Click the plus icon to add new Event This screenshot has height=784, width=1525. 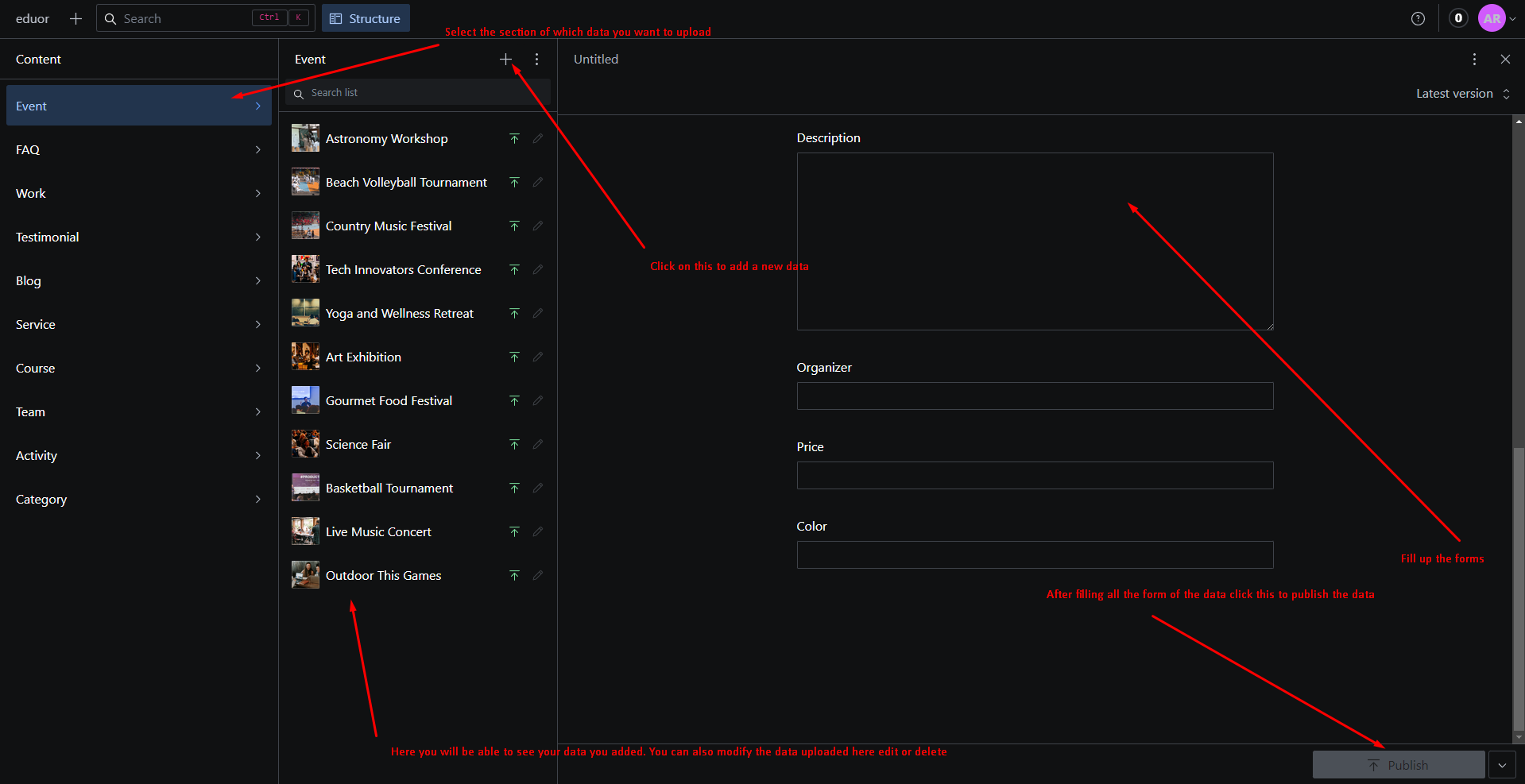coord(505,60)
